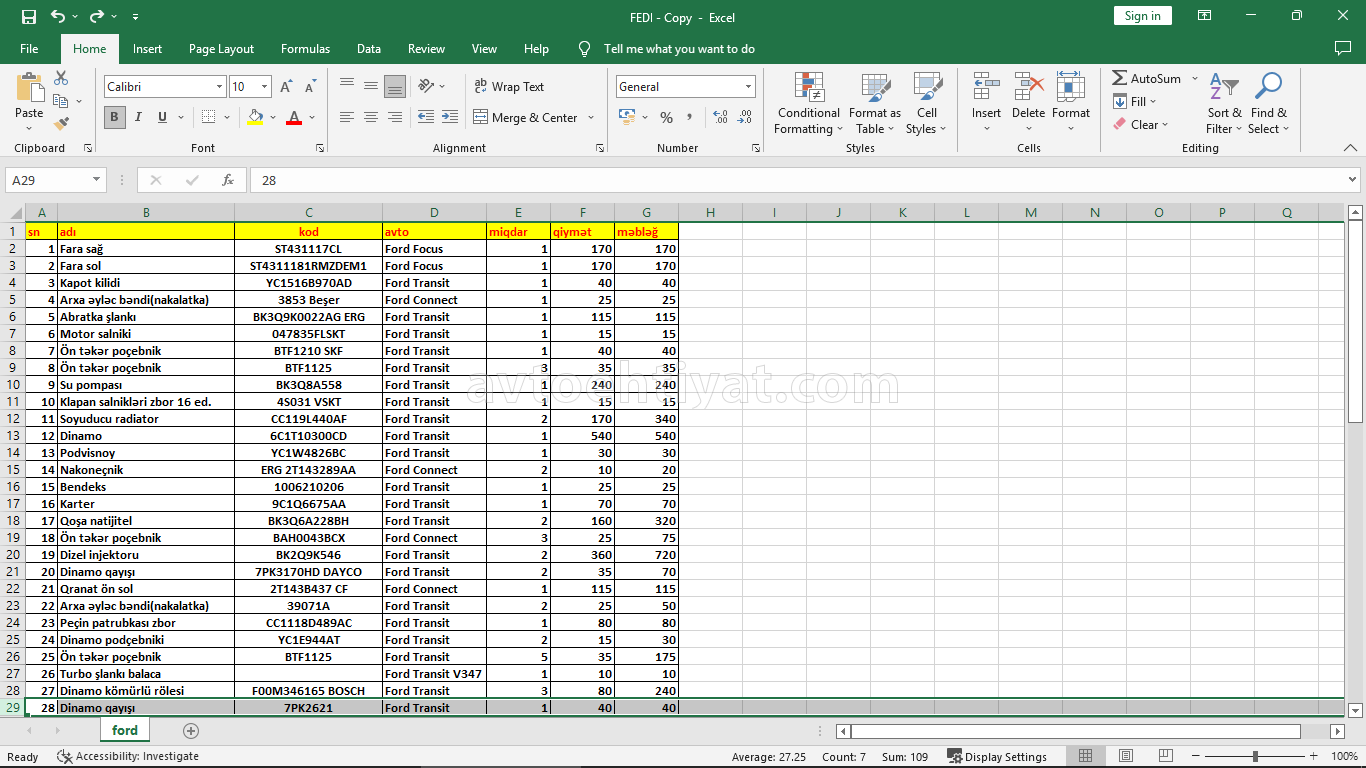Click Accessibility: Investigate in status bar
The image size is (1366, 768).
tap(128, 756)
